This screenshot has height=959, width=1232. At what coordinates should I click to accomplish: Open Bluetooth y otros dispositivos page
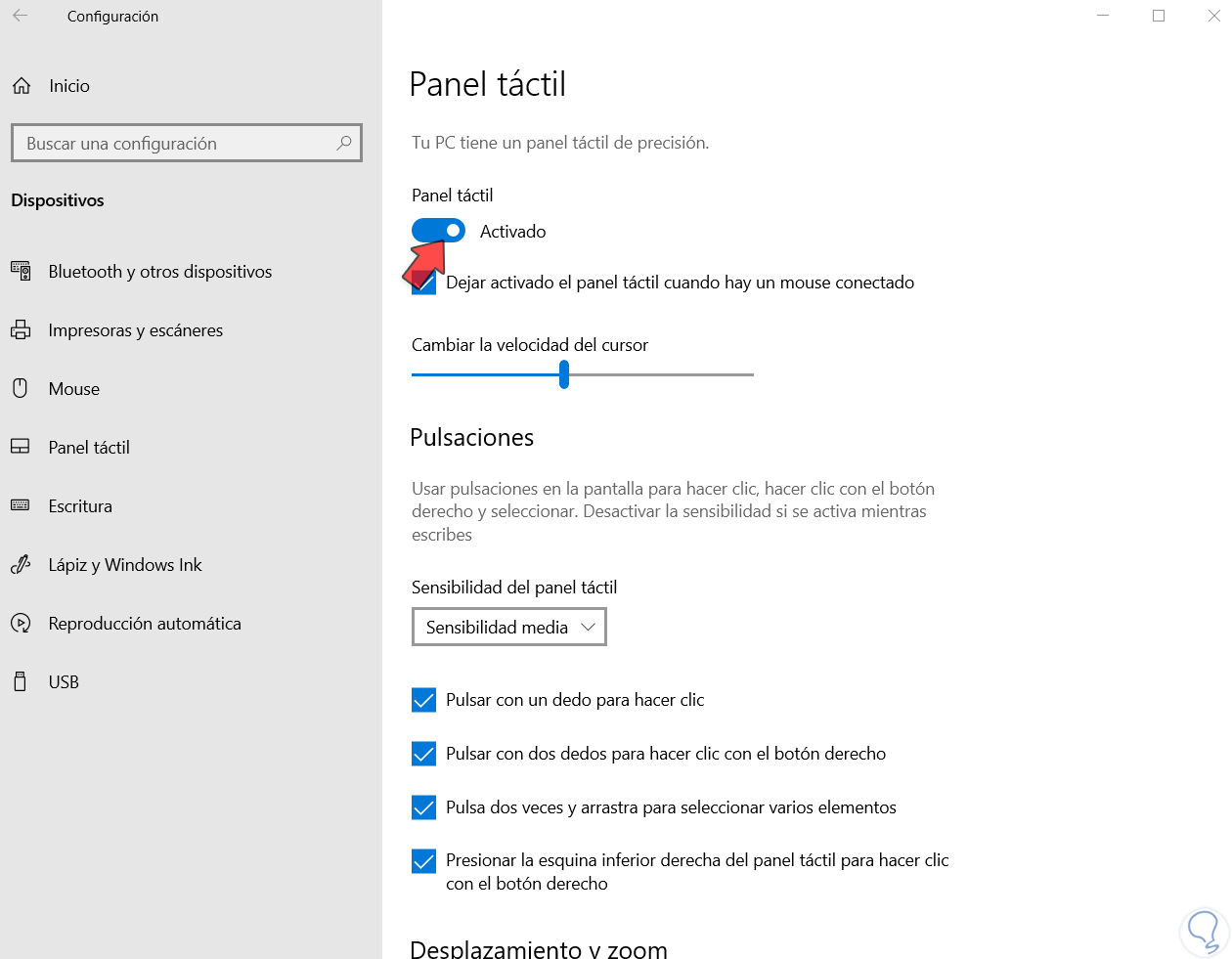(160, 271)
